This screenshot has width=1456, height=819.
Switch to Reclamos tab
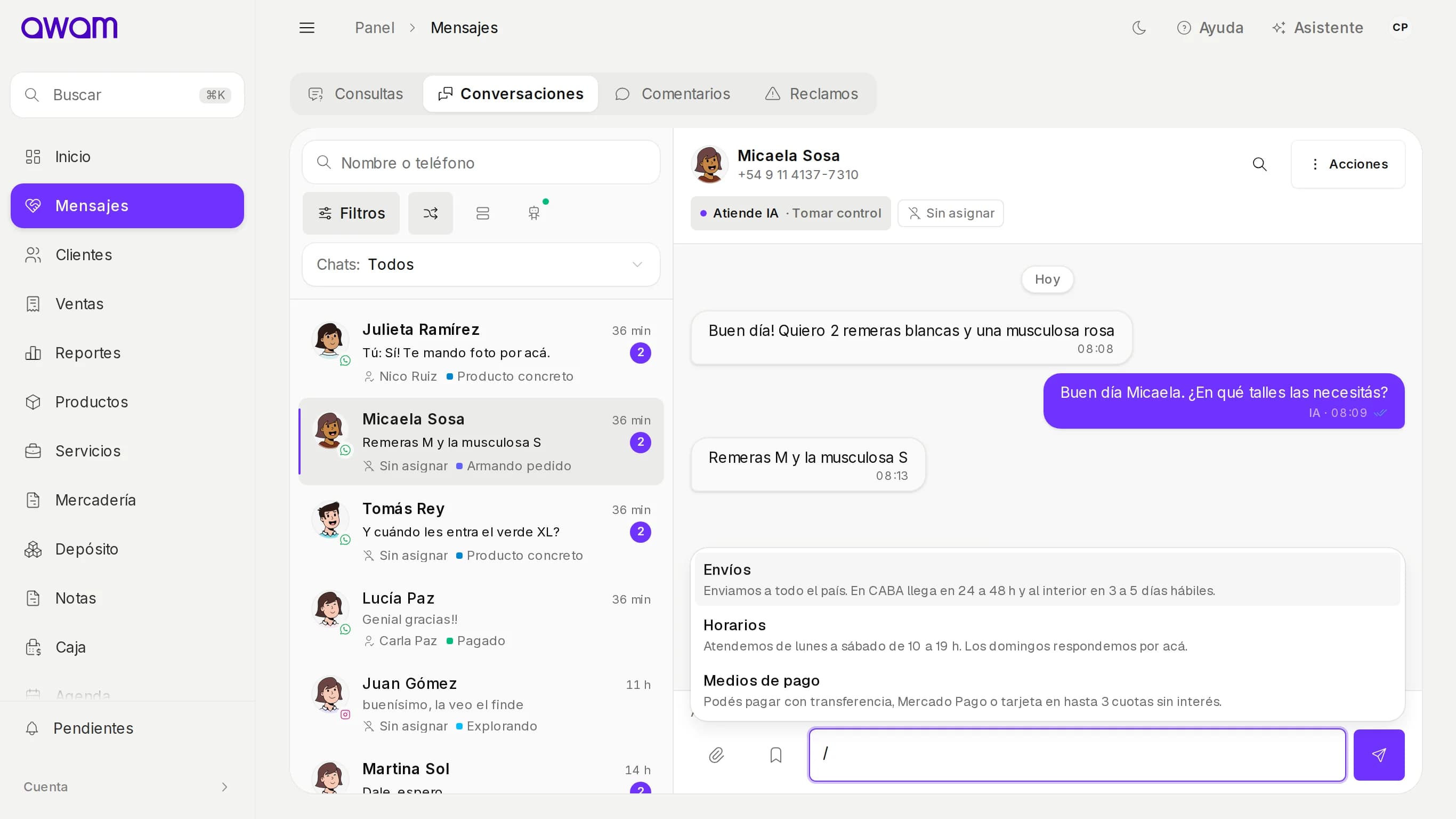pyautogui.click(x=811, y=94)
